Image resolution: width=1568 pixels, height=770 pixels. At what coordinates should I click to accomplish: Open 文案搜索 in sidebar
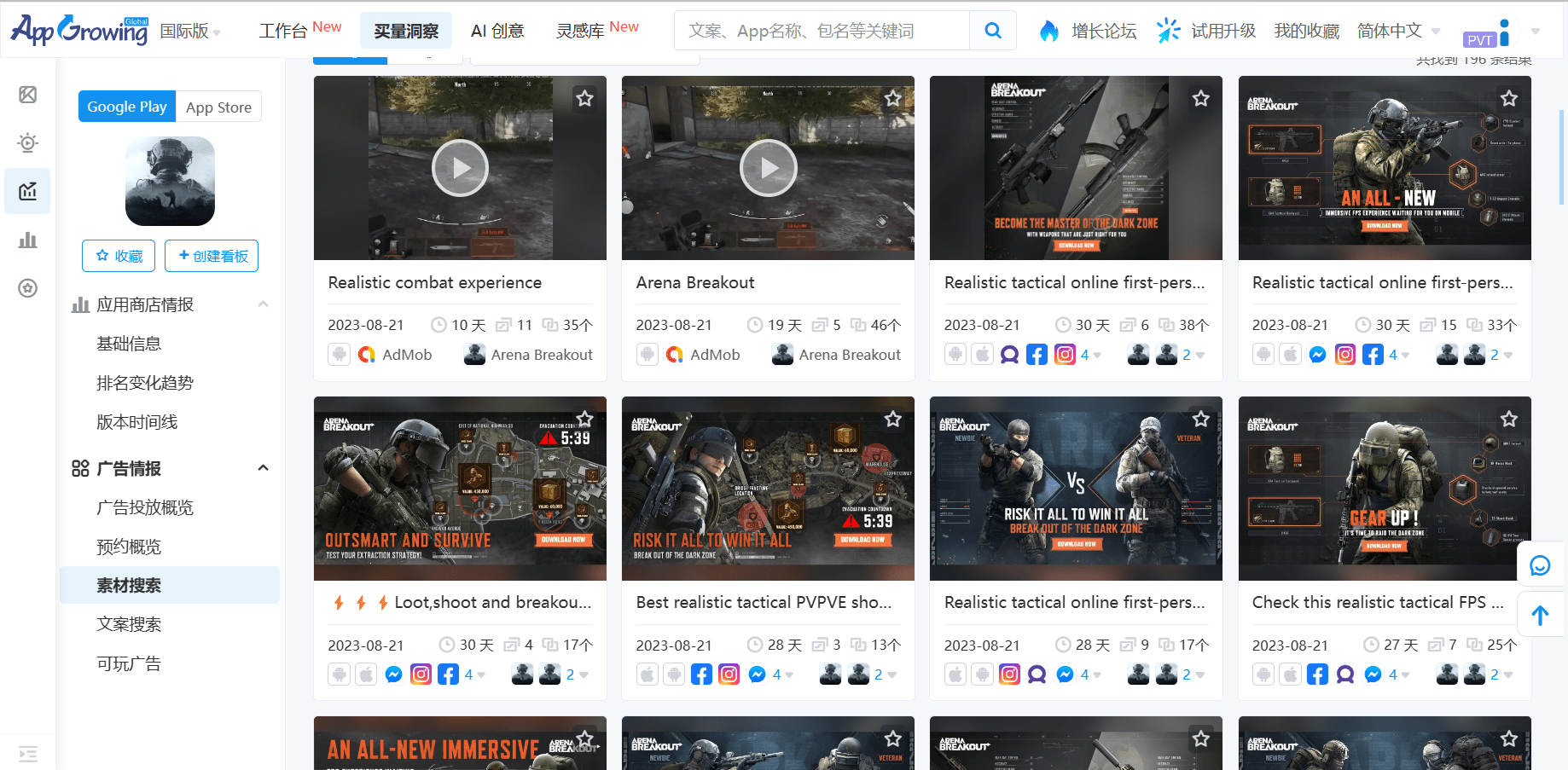129,624
